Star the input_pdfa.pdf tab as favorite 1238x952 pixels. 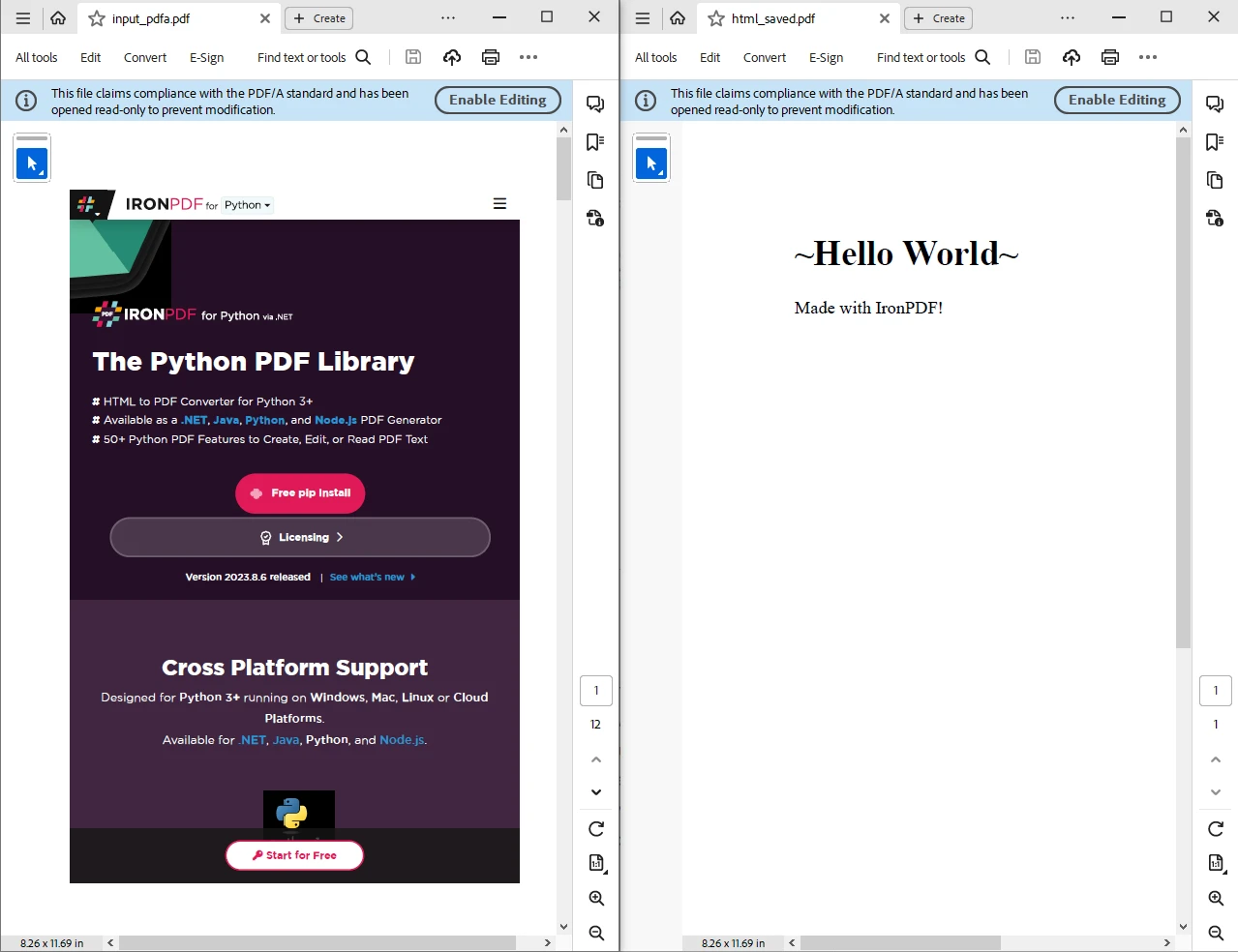click(x=97, y=18)
